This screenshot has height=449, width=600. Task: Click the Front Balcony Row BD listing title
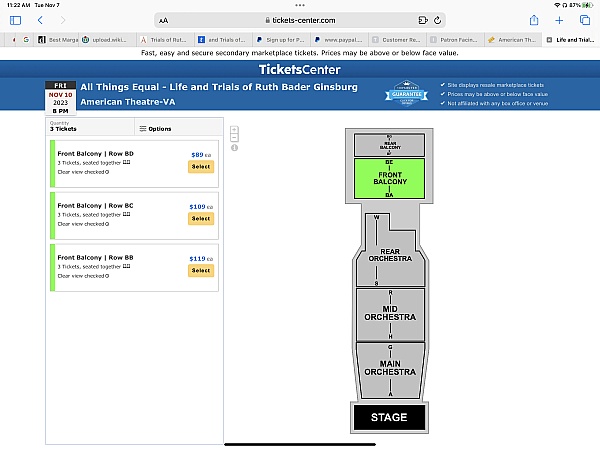click(95, 153)
